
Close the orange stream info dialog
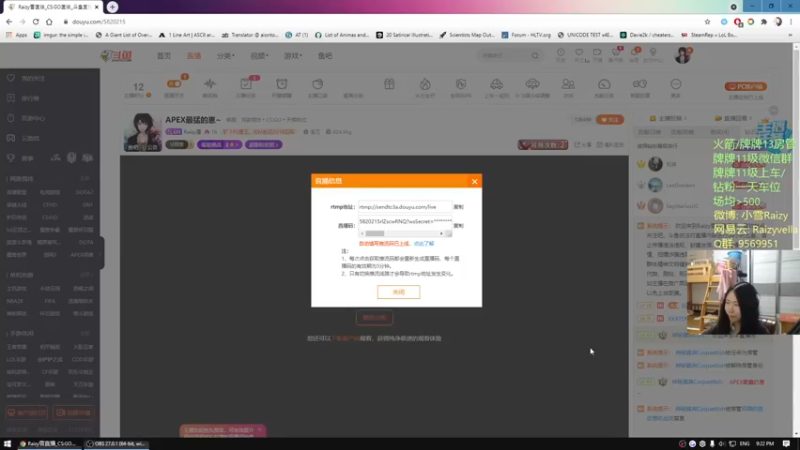[474, 181]
